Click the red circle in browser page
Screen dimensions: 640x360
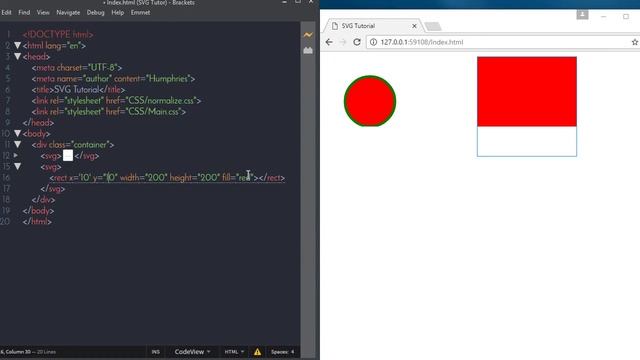(x=370, y=101)
